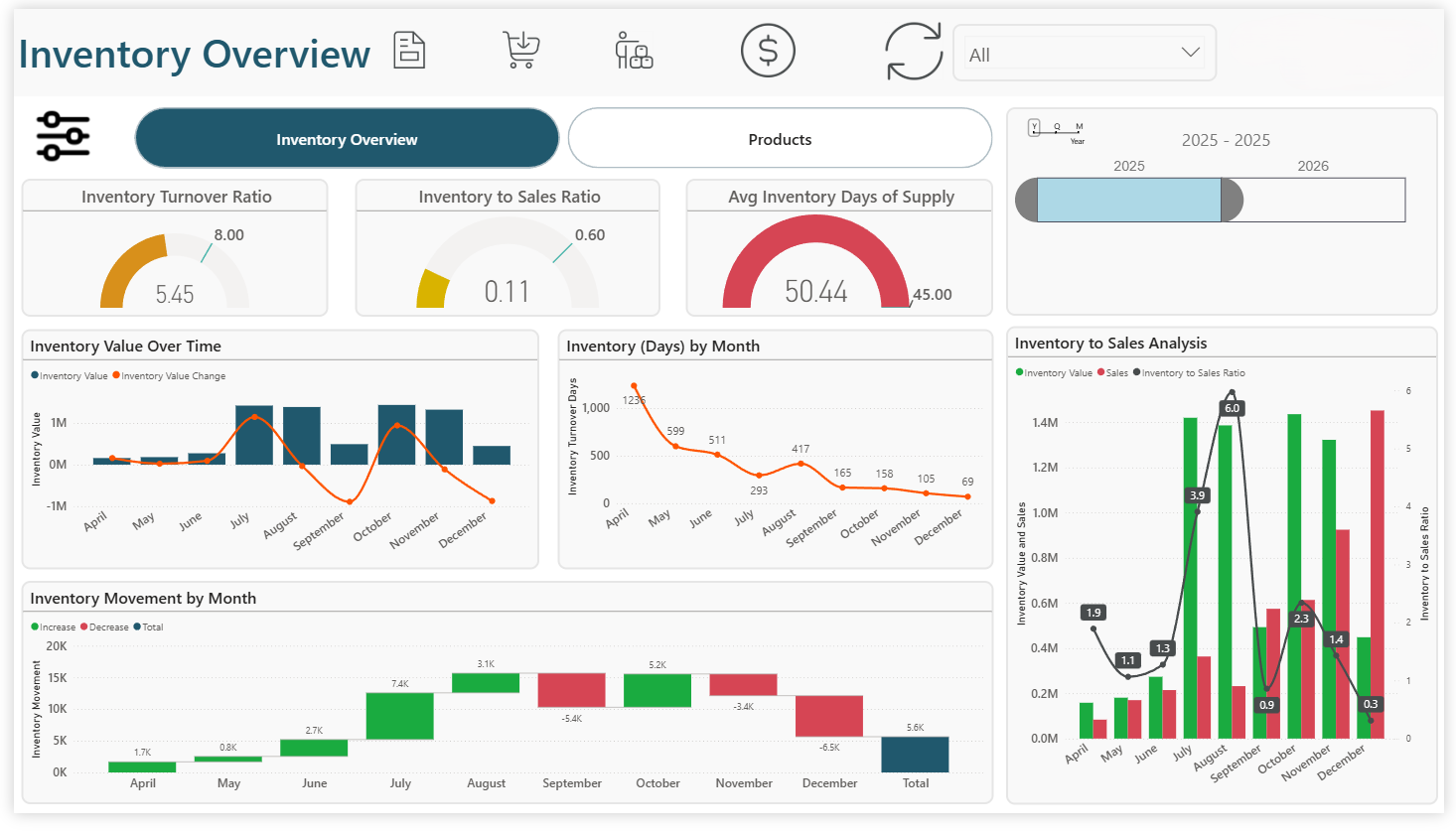Screen dimensions: 1456x835
Task: Click the dollar sign icon
Action: 767,50
